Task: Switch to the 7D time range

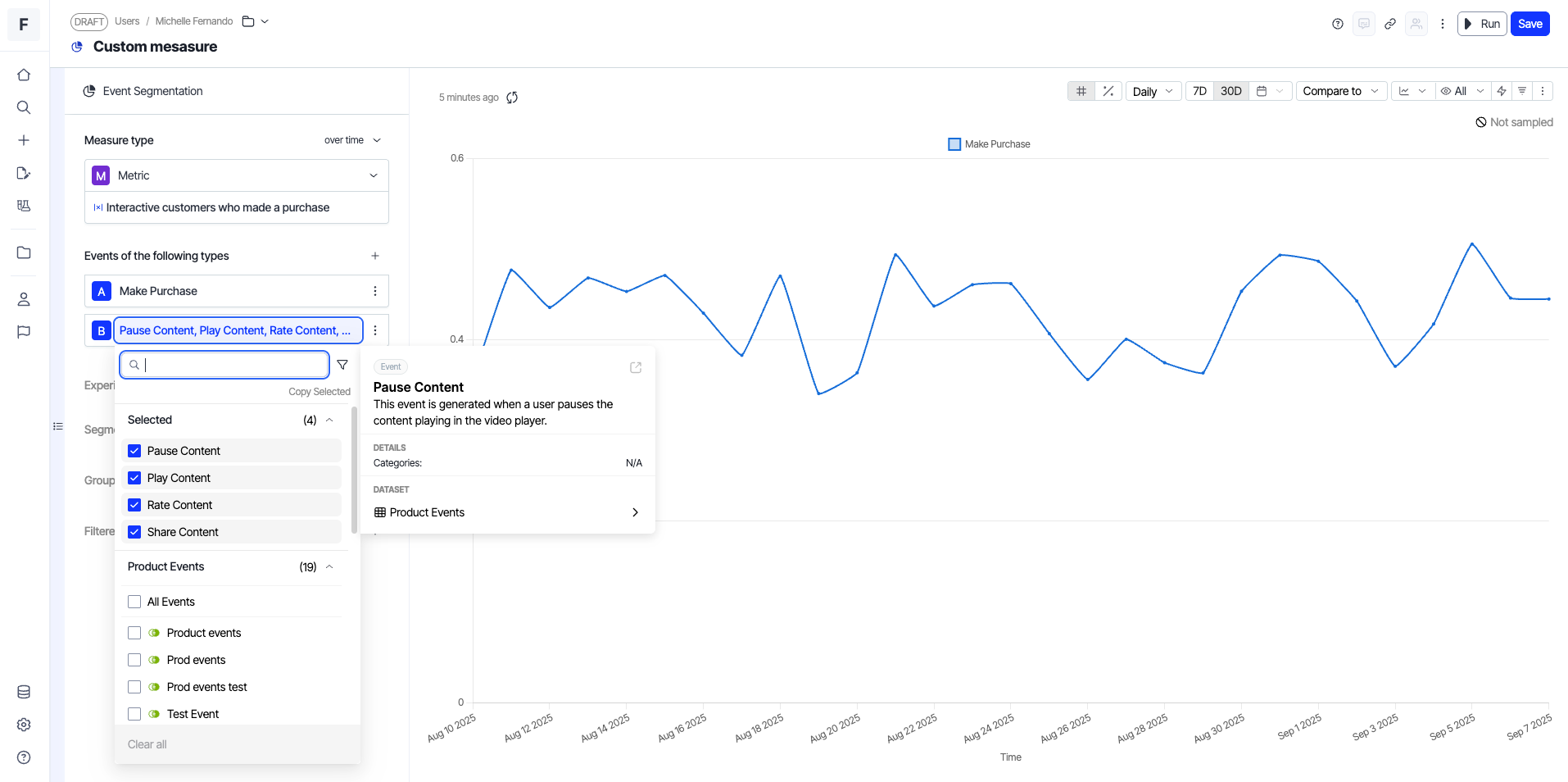Action: [1199, 91]
